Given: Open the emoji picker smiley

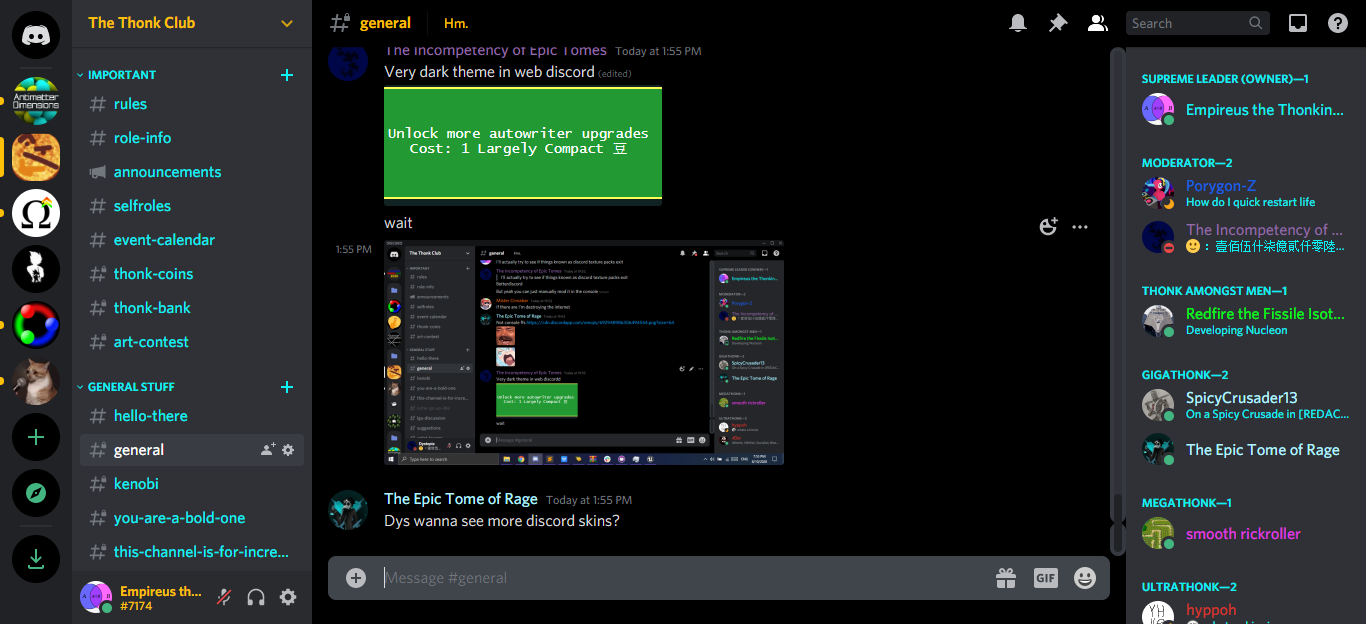Looking at the screenshot, I should tap(1085, 578).
